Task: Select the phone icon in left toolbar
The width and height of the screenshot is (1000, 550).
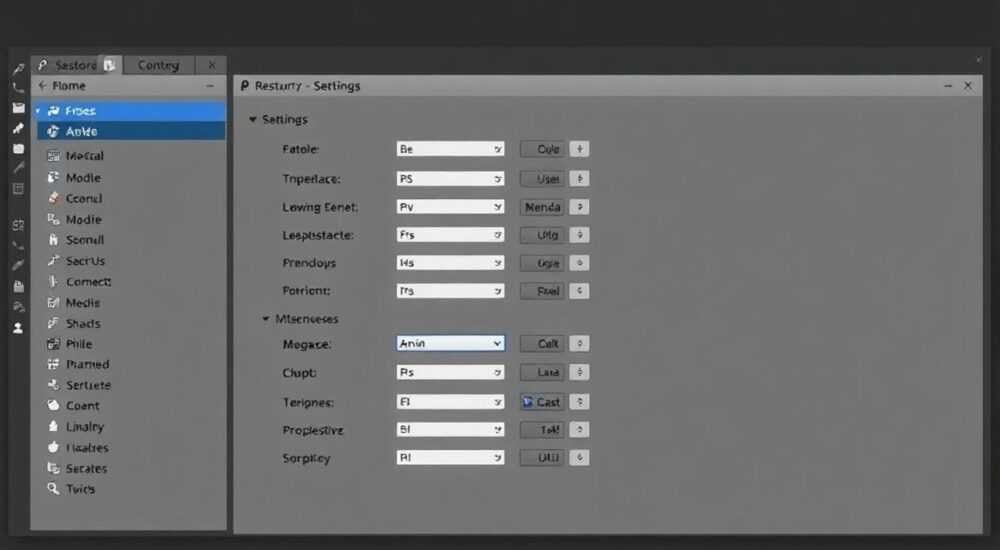Action: [18, 88]
